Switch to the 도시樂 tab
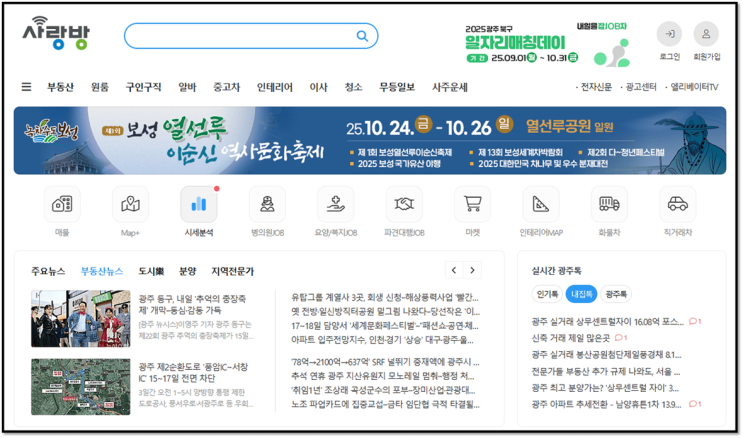Screen dimensions: 743x438 click(x=151, y=271)
